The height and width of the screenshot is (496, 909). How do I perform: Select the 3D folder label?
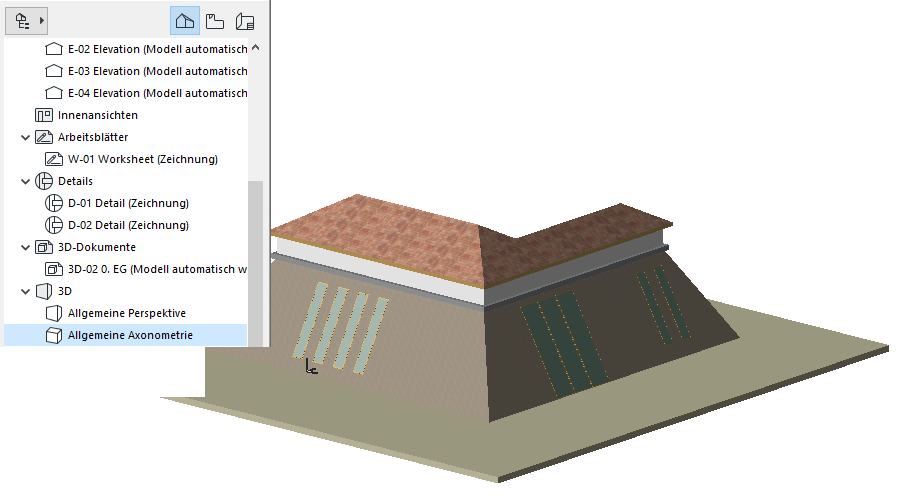click(65, 291)
